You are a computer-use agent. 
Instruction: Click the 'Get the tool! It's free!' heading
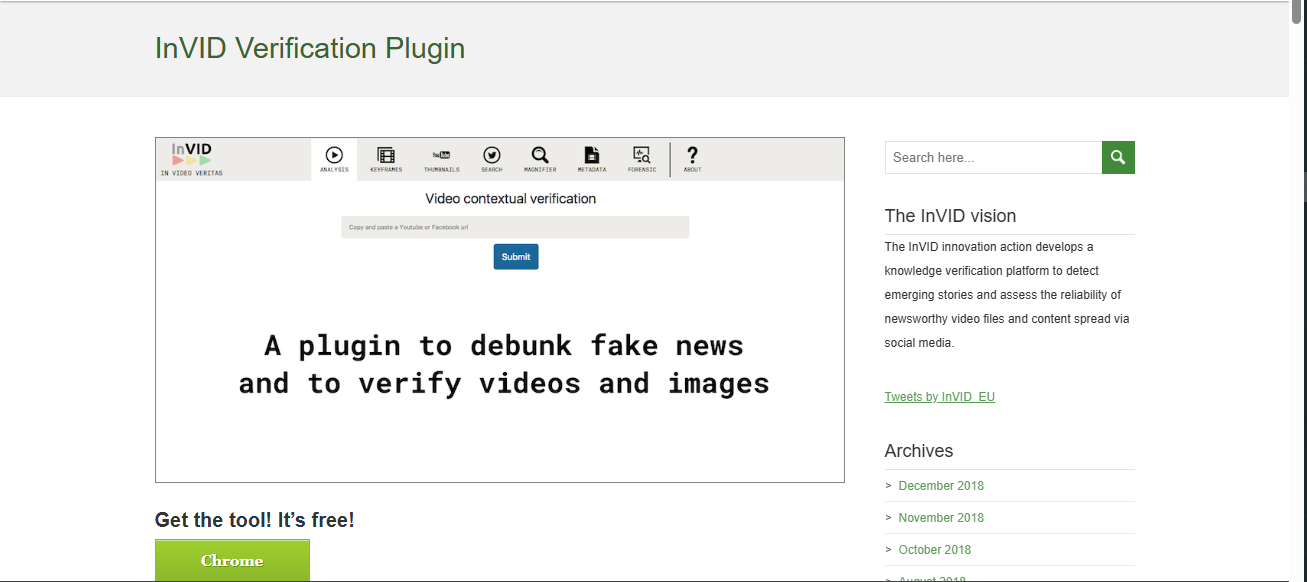point(255,520)
